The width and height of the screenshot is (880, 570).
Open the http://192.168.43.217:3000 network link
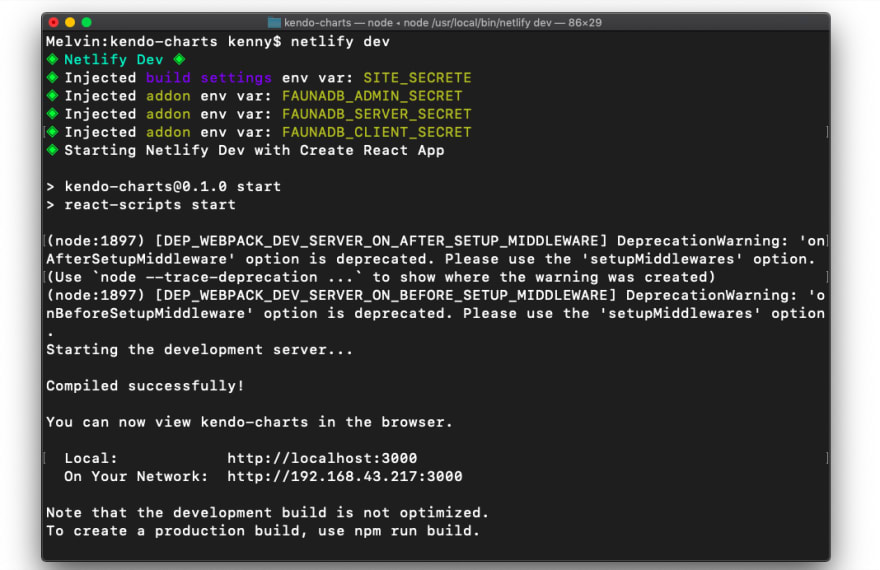pyautogui.click(x=345, y=476)
